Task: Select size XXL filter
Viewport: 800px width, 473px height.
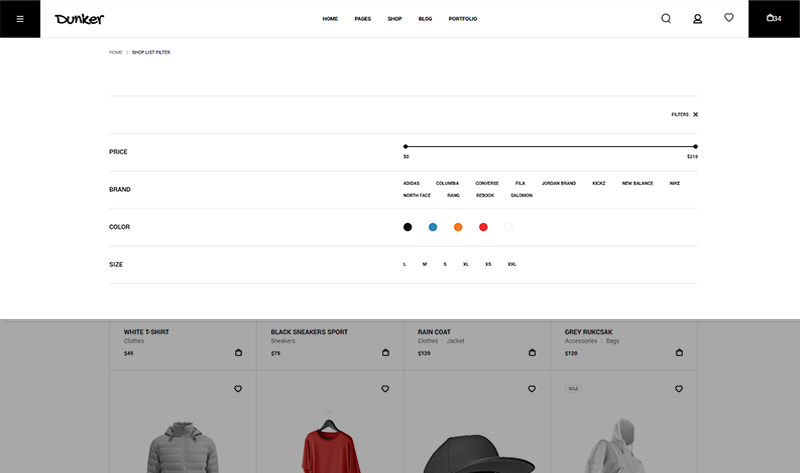Action: (512, 264)
